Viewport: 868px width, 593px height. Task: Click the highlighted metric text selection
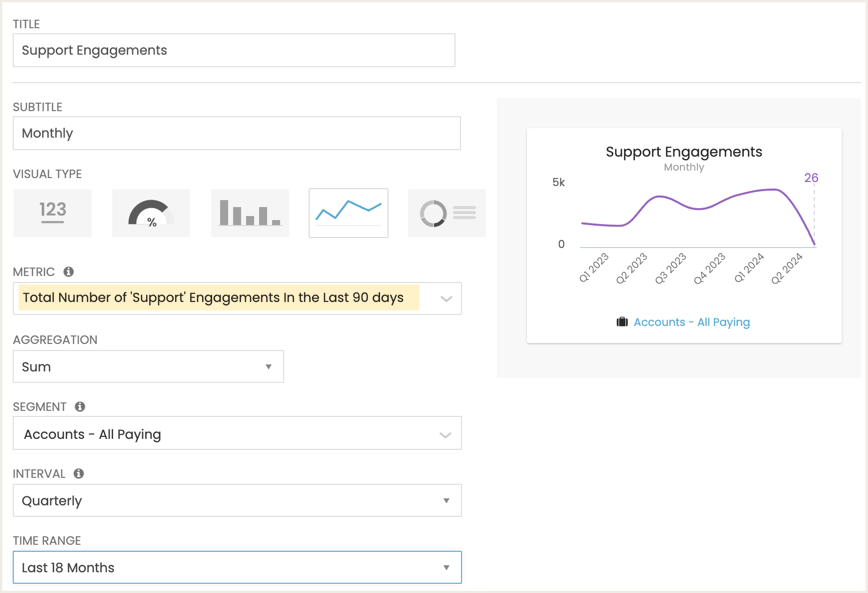click(219, 298)
